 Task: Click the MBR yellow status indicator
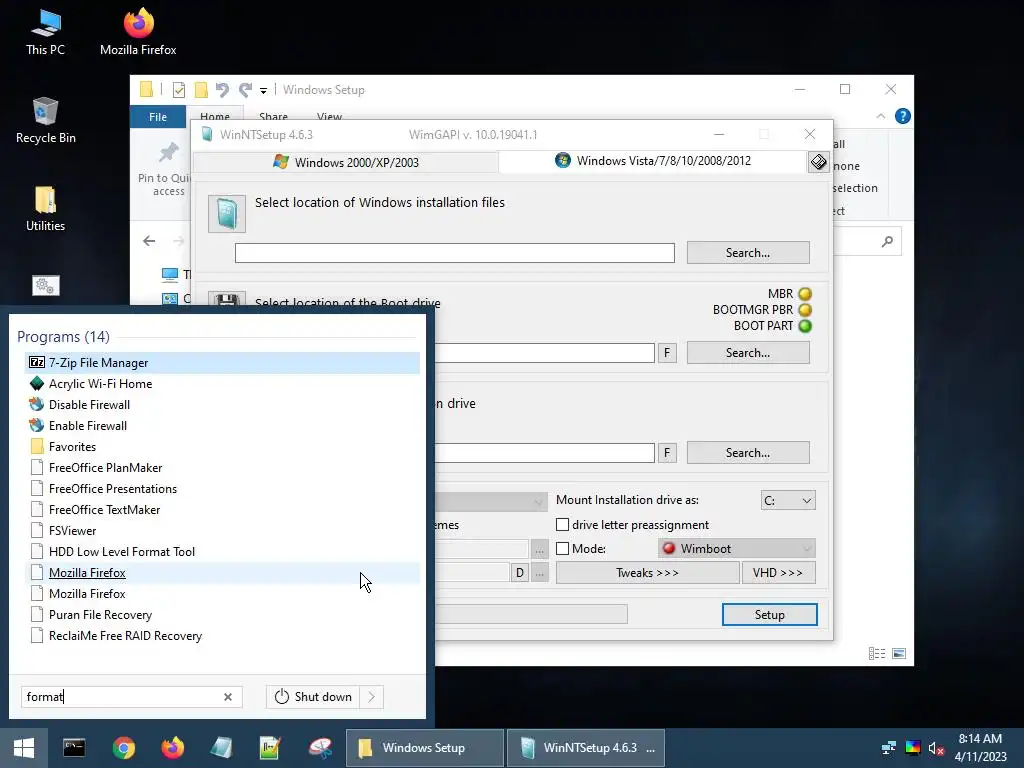coord(805,294)
